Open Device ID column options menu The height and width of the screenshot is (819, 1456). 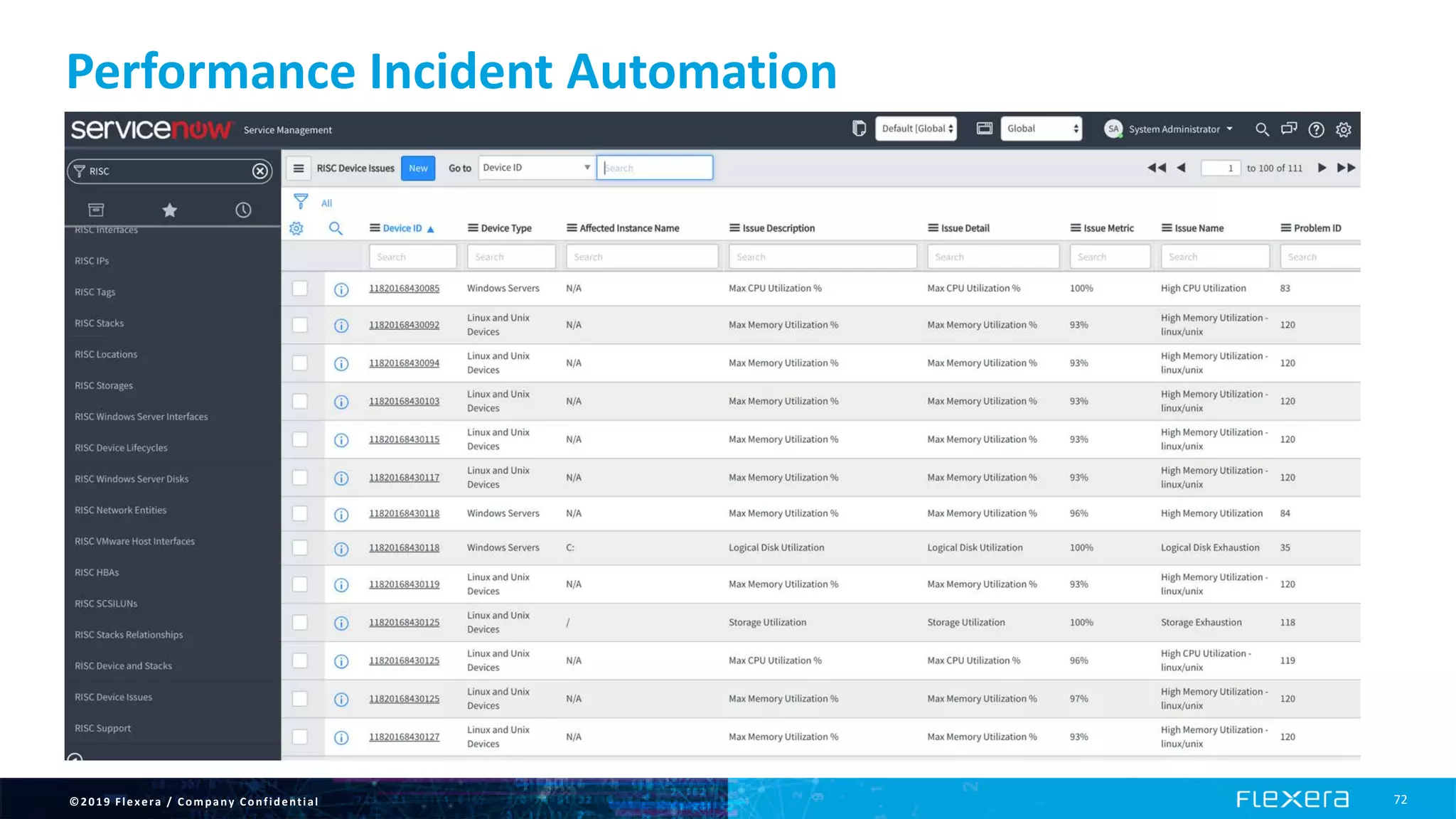375,228
